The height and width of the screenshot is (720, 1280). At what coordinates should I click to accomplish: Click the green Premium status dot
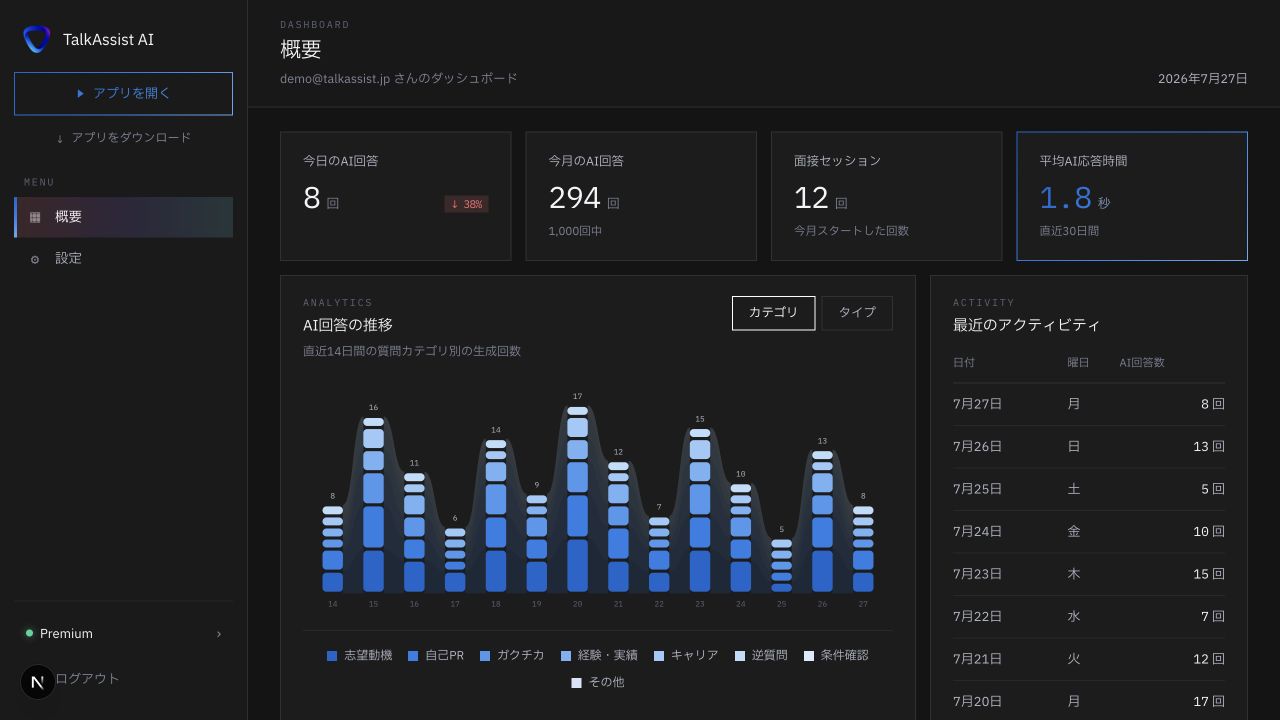click(29, 633)
